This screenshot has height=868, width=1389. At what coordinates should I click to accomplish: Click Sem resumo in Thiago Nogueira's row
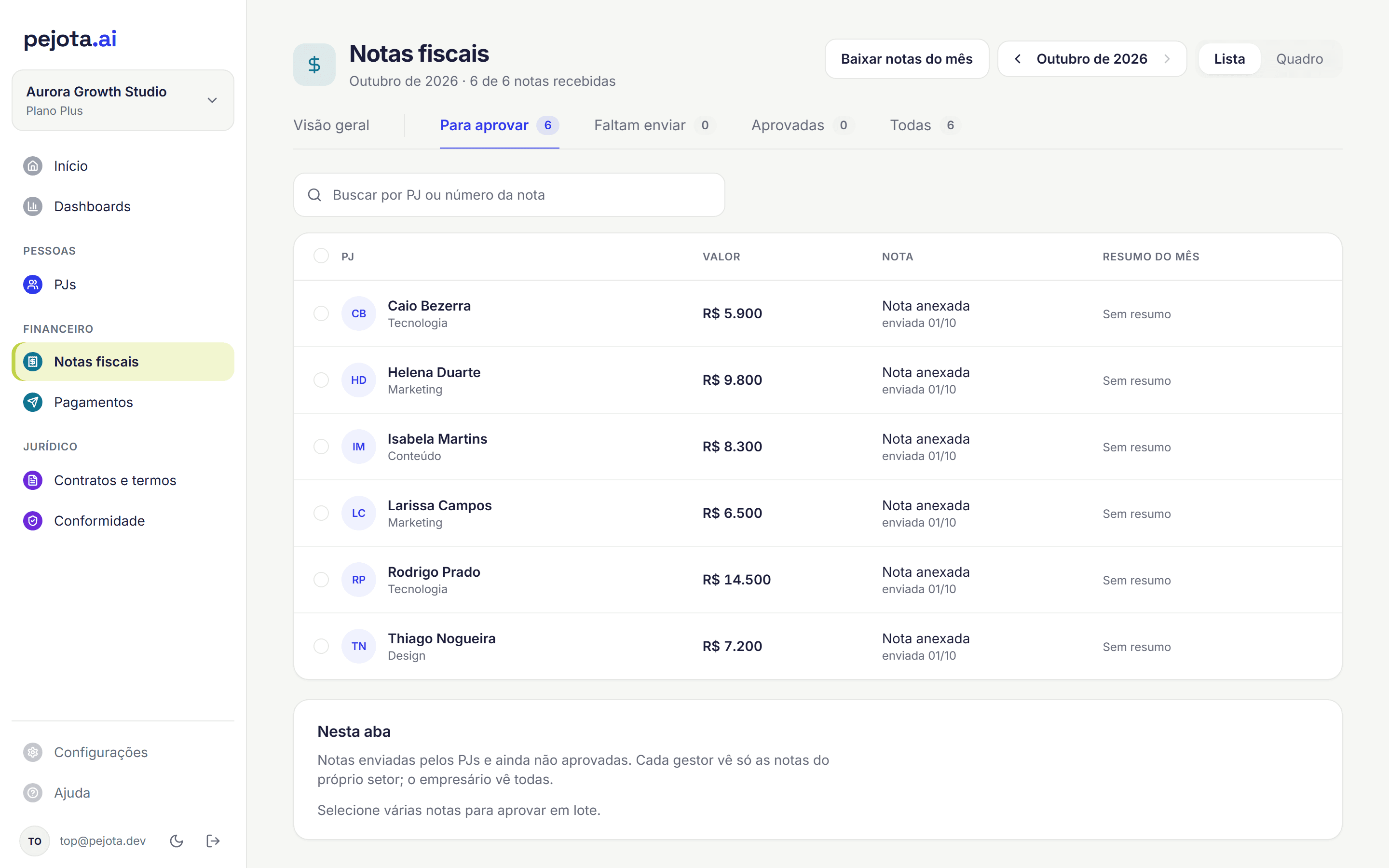point(1136,647)
